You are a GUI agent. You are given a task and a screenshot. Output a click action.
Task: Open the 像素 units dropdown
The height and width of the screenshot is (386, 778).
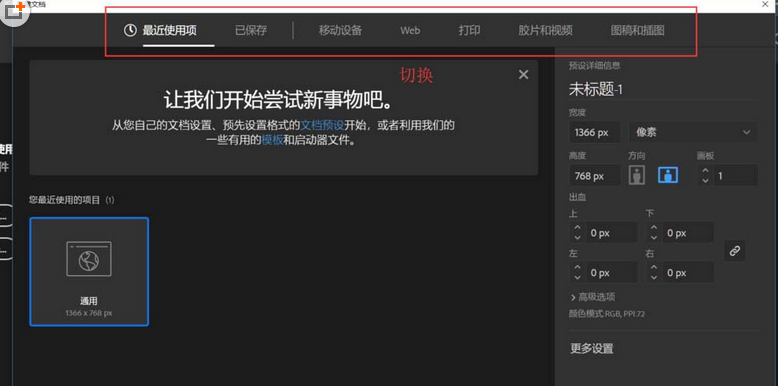tap(693, 132)
